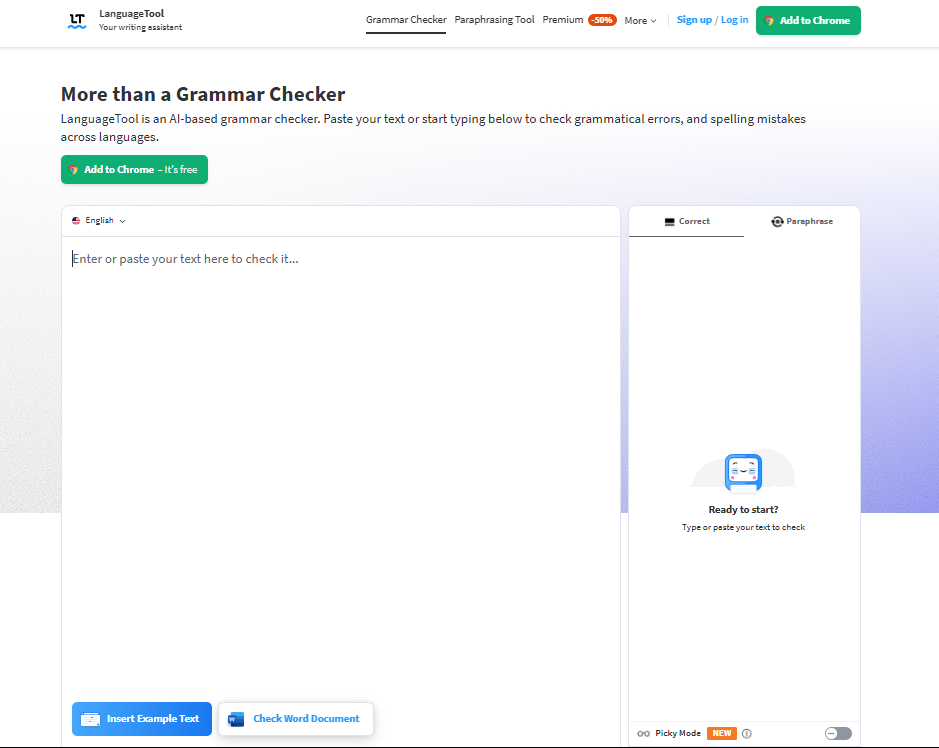Go to the Paraphrasing Tool page
The width and height of the screenshot is (939, 748).
[x=494, y=20]
